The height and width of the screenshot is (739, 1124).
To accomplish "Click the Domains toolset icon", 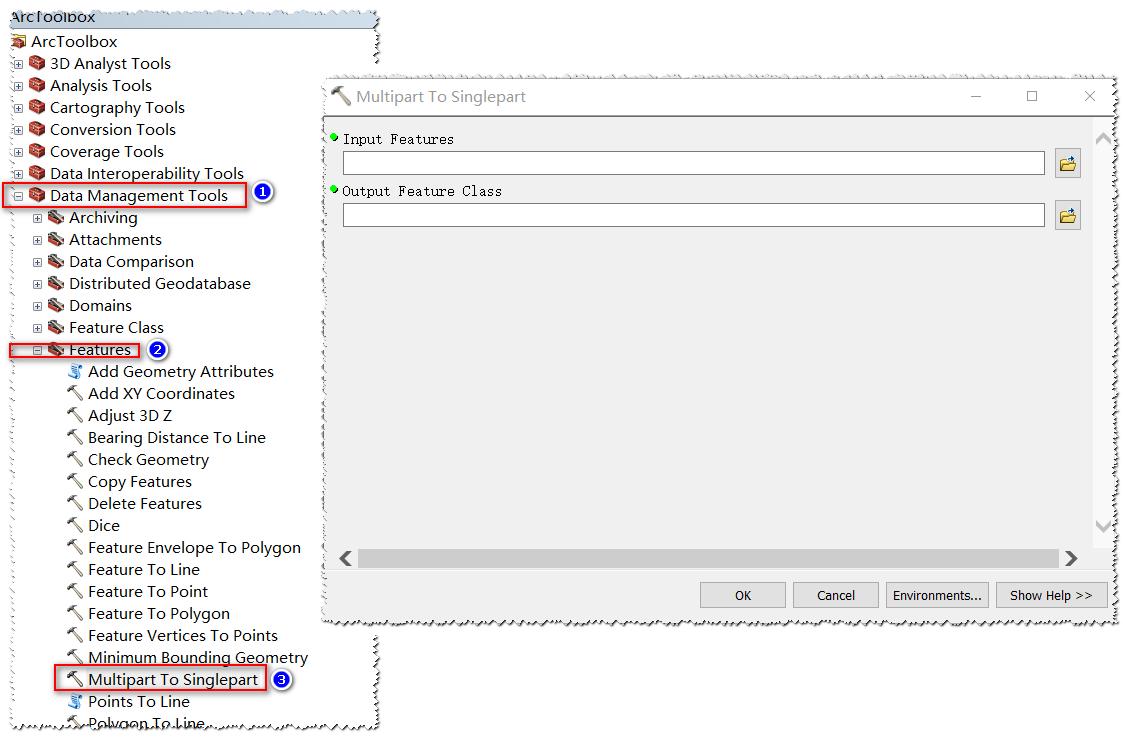I will pyautogui.click(x=56, y=306).
